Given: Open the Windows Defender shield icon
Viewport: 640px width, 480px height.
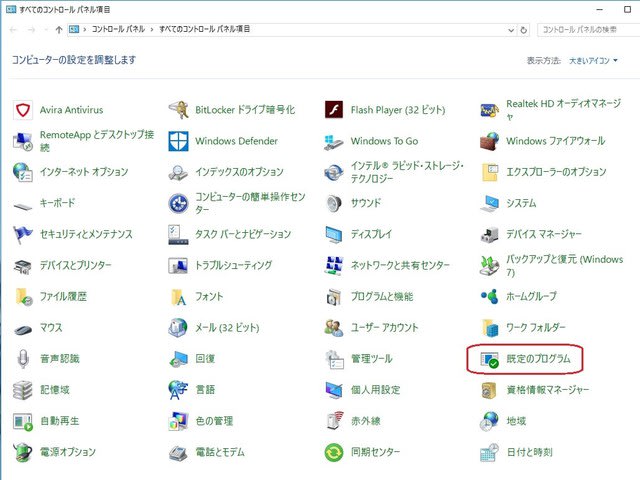Looking at the screenshot, I should [x=178, y=141].
